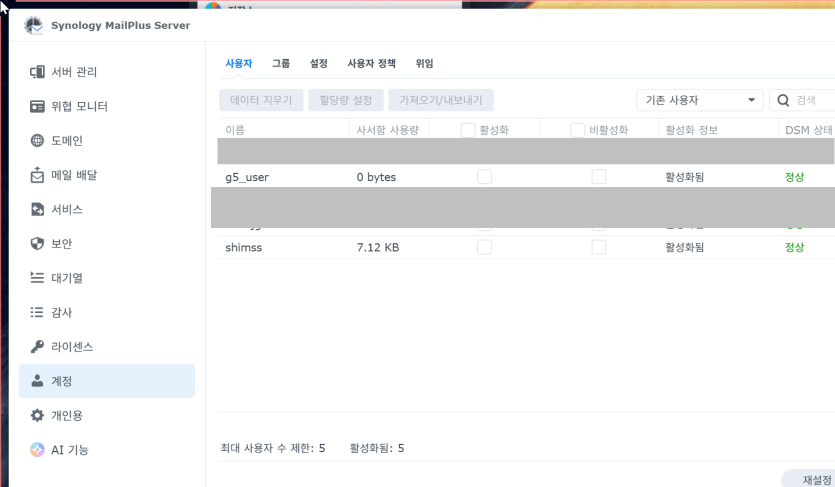The image size is (835, 487).
Task: Click the 7.12 KB mailbox usage value
Action: click(x=378, y=247)
